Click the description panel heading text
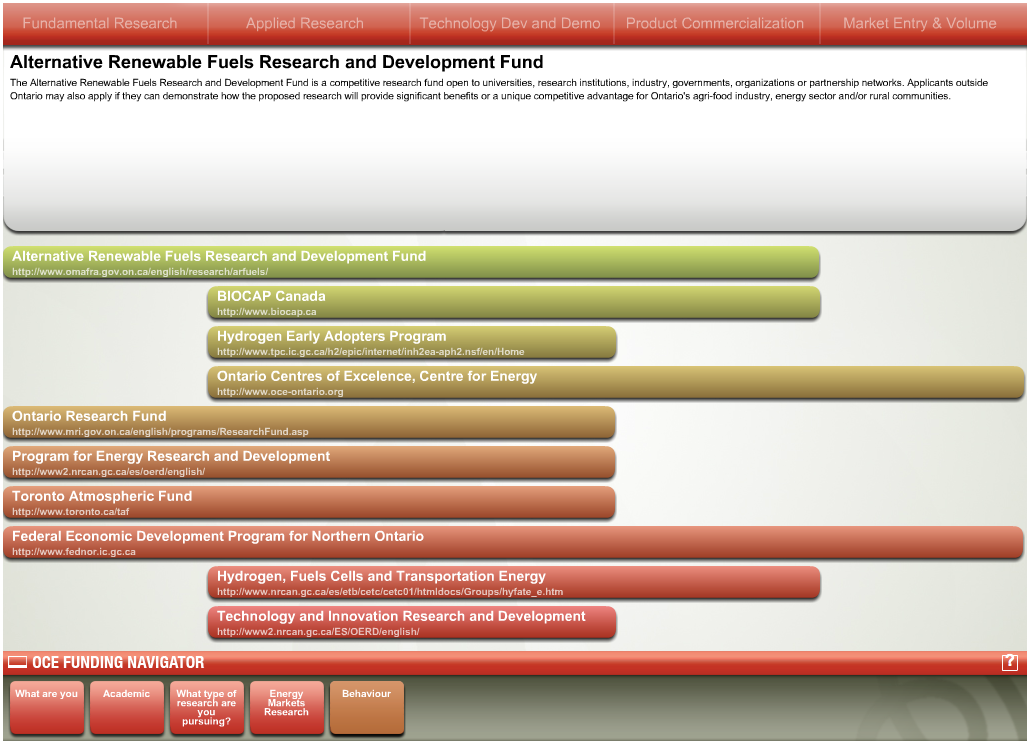This screenshot has height=746, width=1031. [277, 62]
